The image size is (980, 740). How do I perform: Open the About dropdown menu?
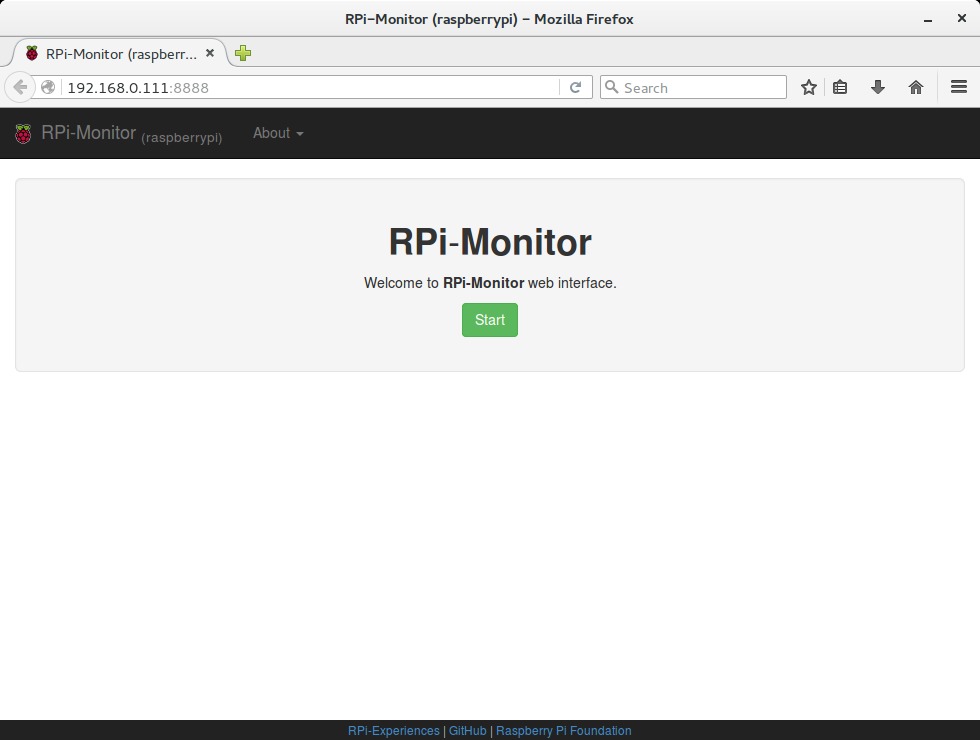click(277, 132)
